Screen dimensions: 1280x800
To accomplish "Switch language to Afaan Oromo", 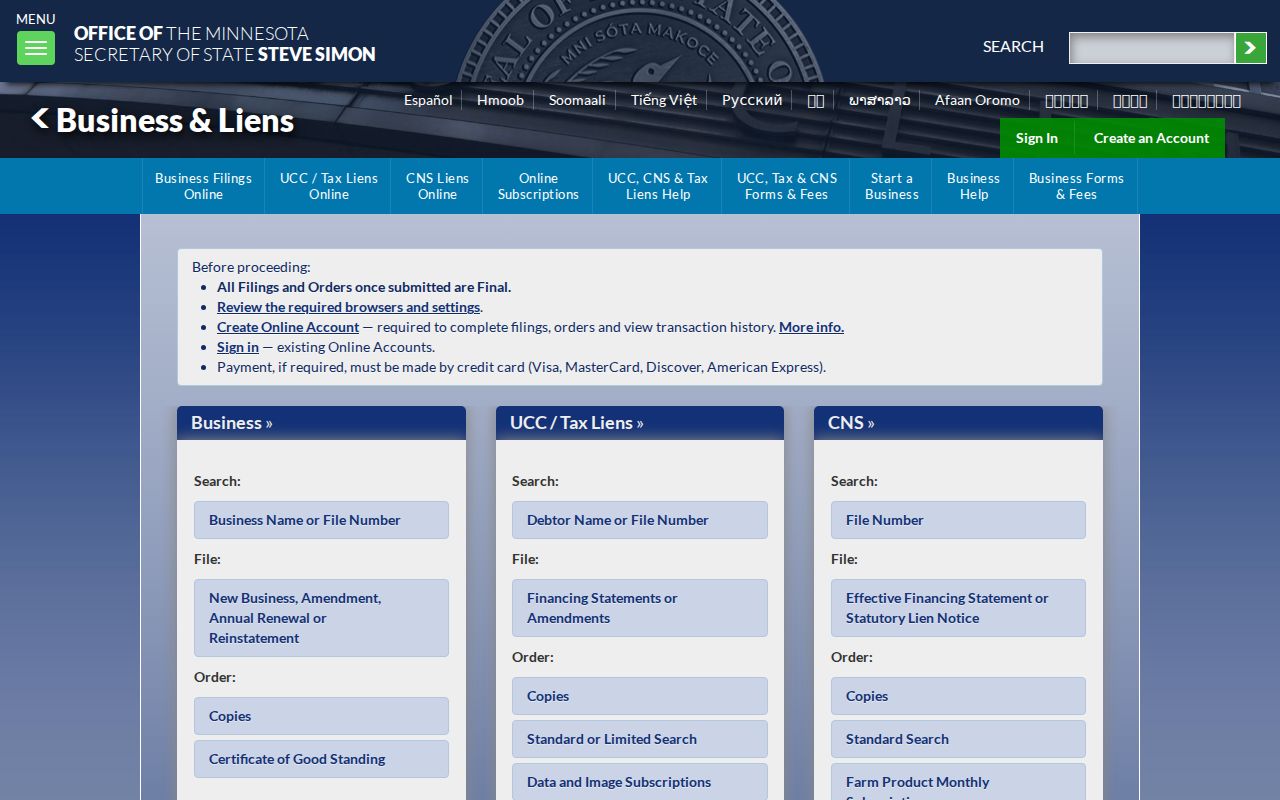I will pos(977,100).
